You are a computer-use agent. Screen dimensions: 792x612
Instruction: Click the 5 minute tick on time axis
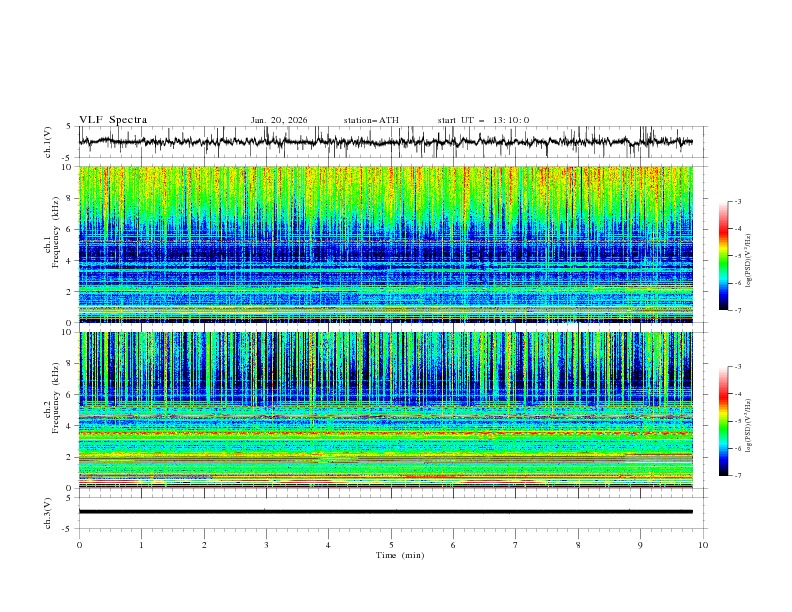tap(391, 544)
